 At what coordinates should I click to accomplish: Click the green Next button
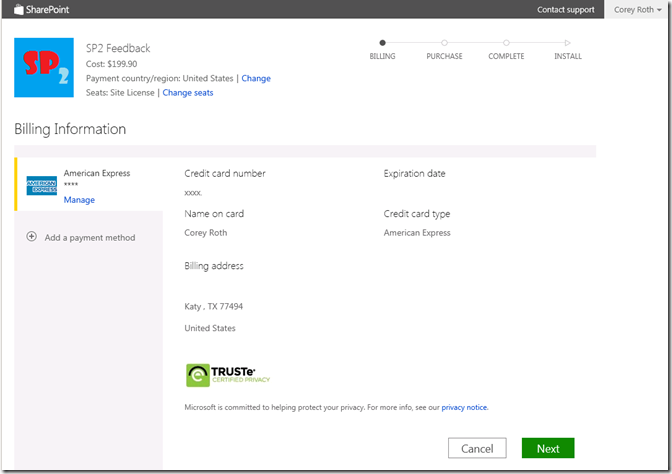[548, 448]
